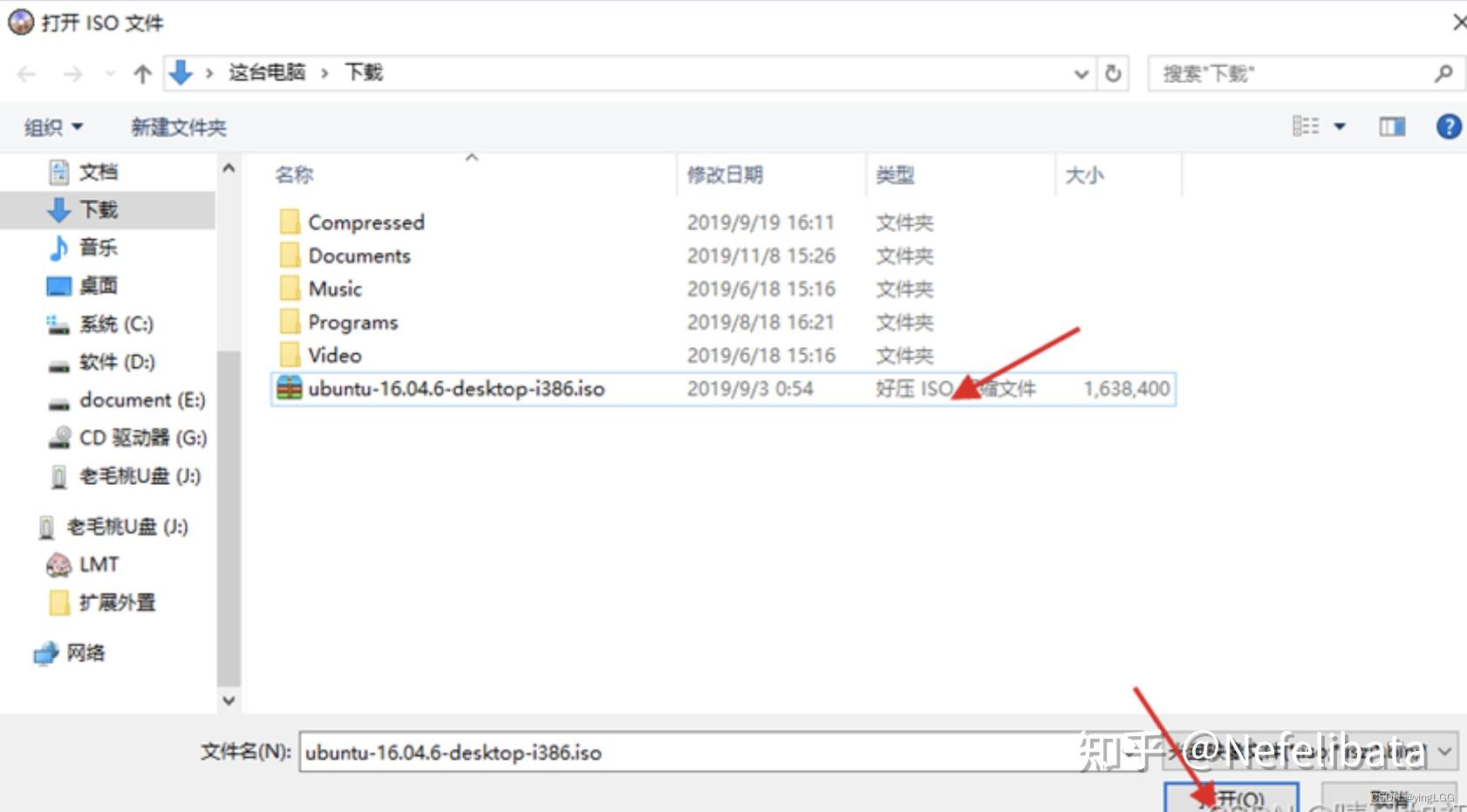Open the 组织 (Organize) dropdown
Screen dimensions: 1467x812
[x=52, y=127]
